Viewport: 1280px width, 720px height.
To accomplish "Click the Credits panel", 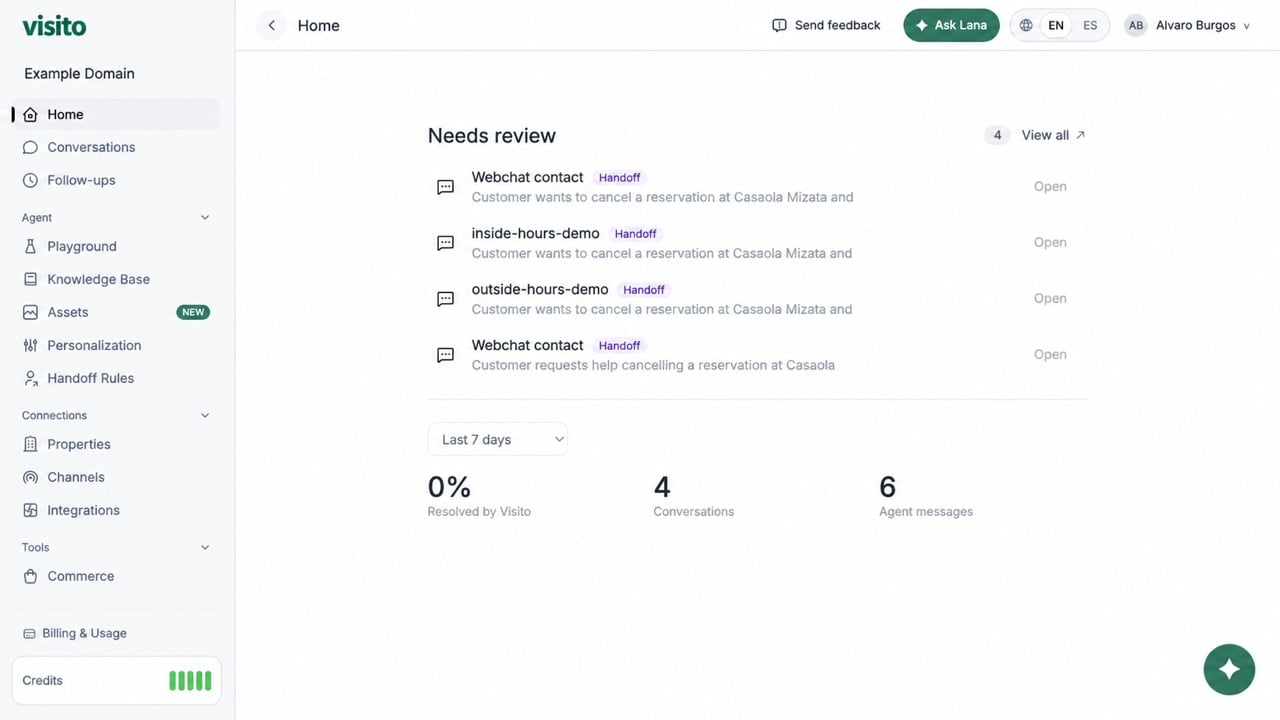I will [116, 681].
